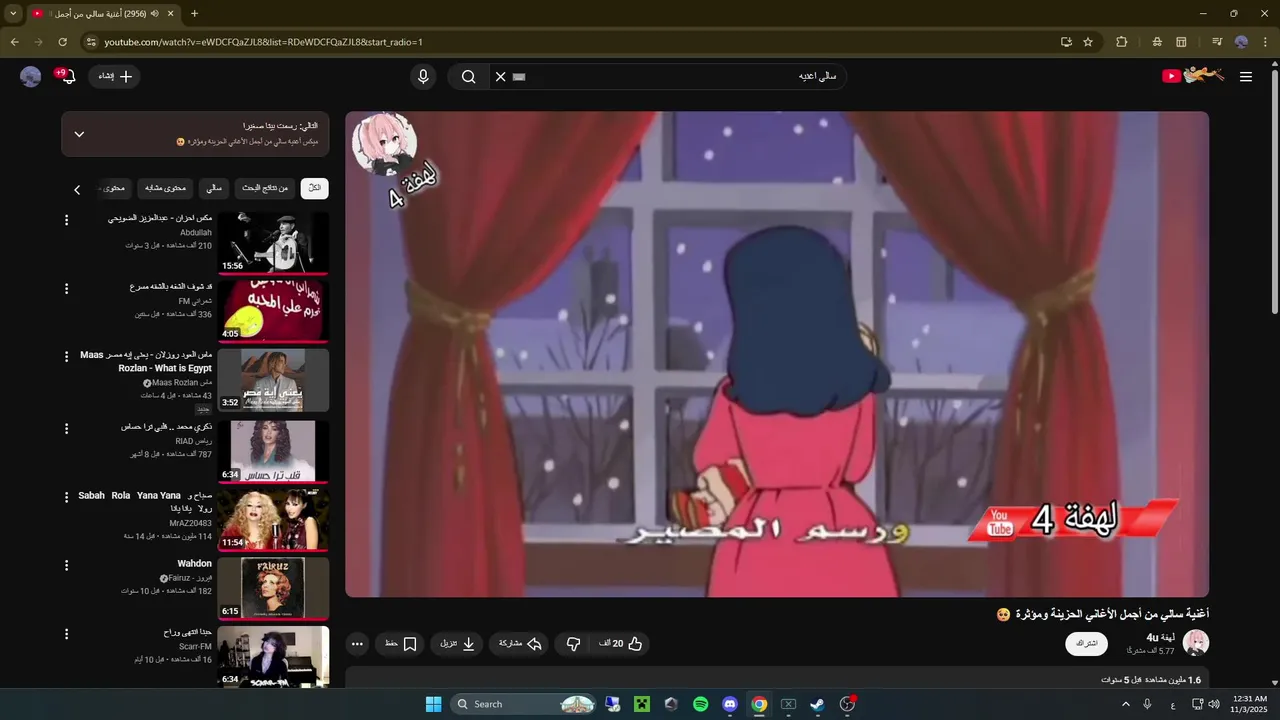Open Scarr-FM channel name text
This screenshot has height=720, width=1280.
tap(195, 647)
